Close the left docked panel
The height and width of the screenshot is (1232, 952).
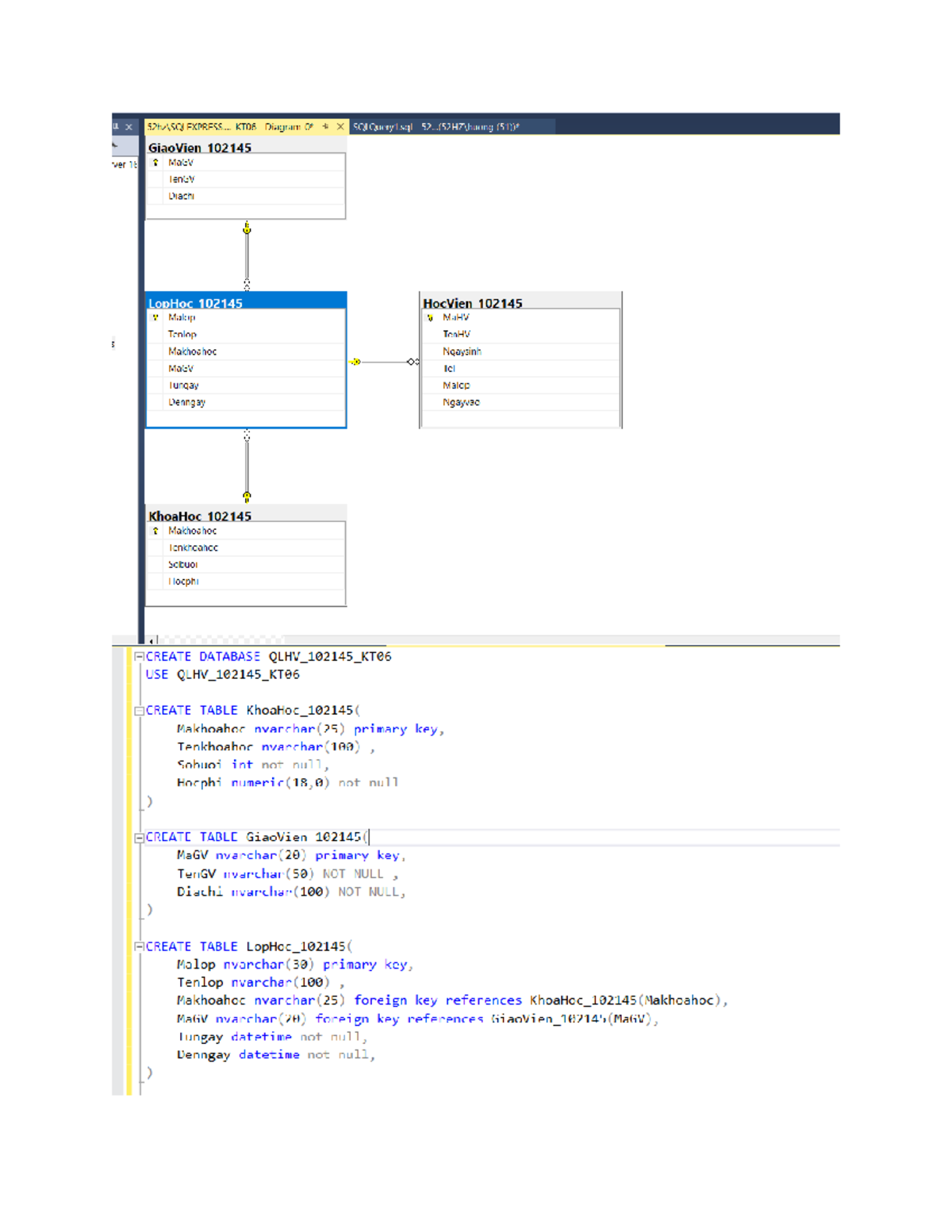coord(129,127)
